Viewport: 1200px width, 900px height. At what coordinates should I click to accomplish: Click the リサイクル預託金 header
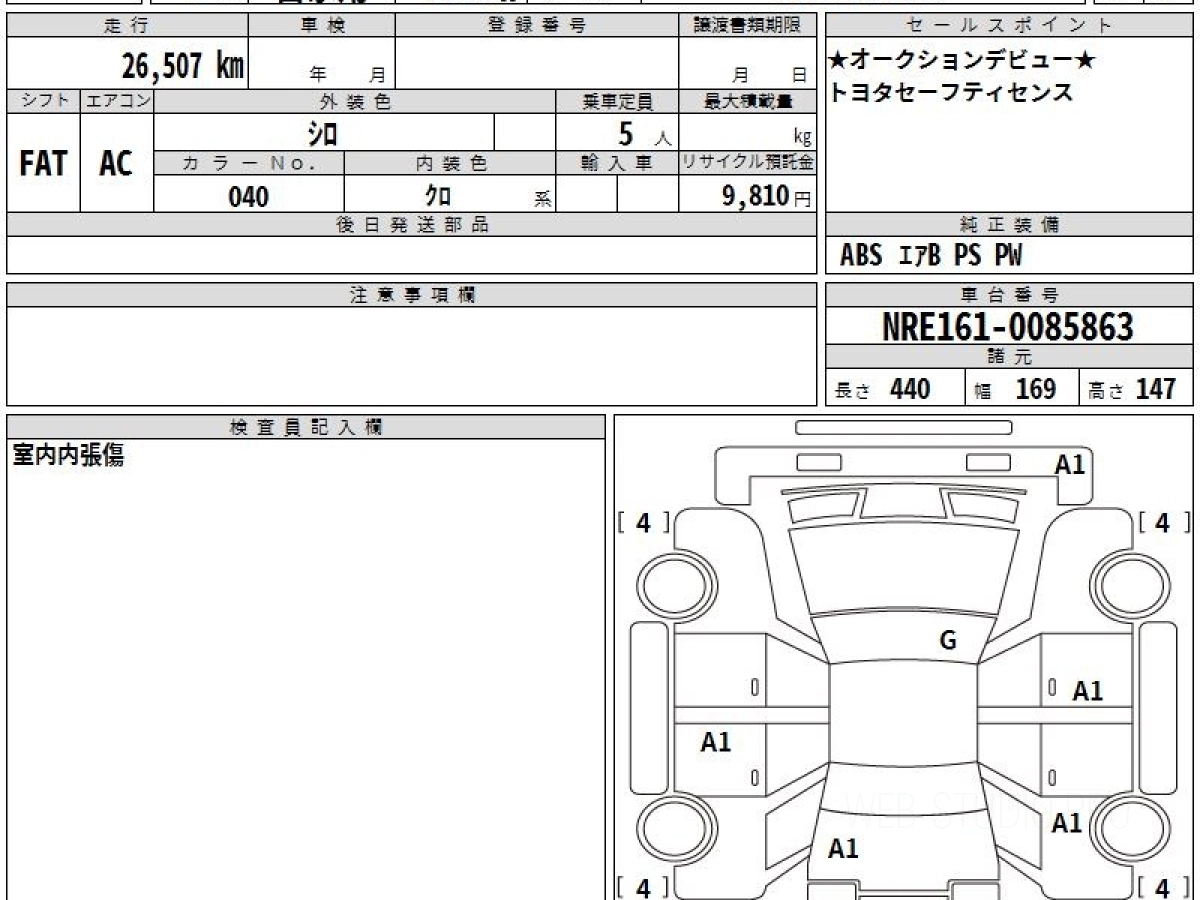[747, 163]
